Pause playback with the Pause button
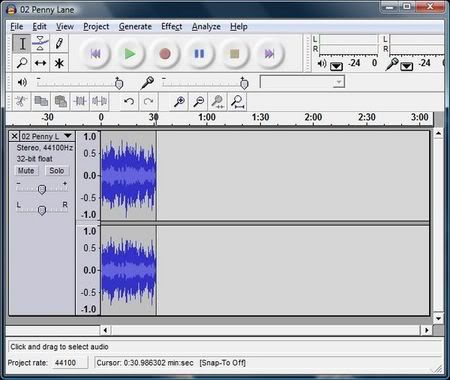The image size is (450, 380). tap(199, 54)
